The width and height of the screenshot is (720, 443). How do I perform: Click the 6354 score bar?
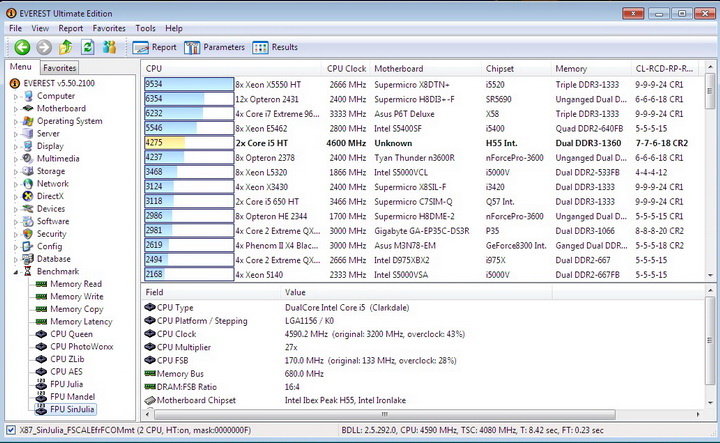pyautogui.click(x=188, y=99)
